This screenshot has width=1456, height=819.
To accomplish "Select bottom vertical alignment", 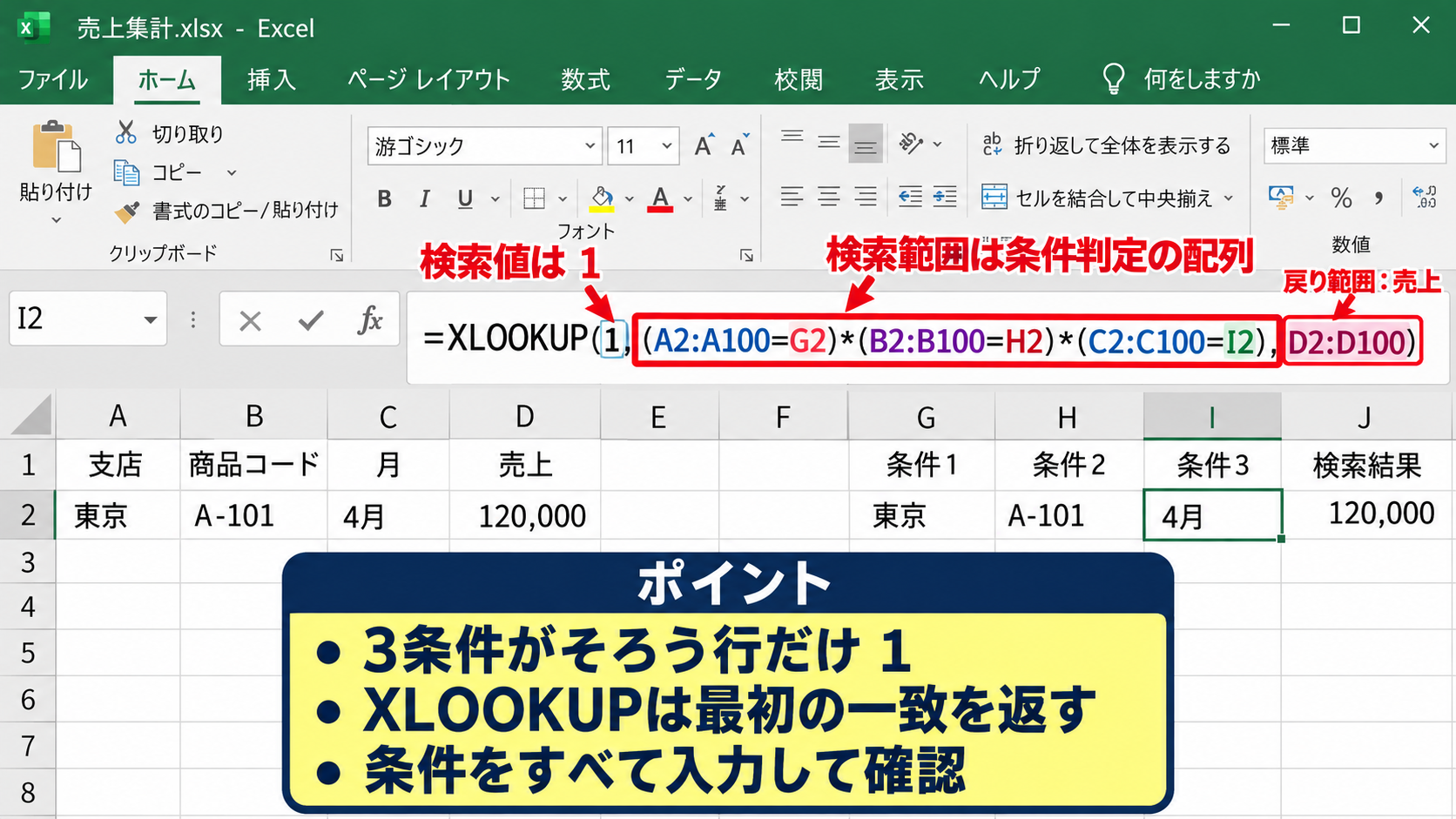I will [866, 144].
